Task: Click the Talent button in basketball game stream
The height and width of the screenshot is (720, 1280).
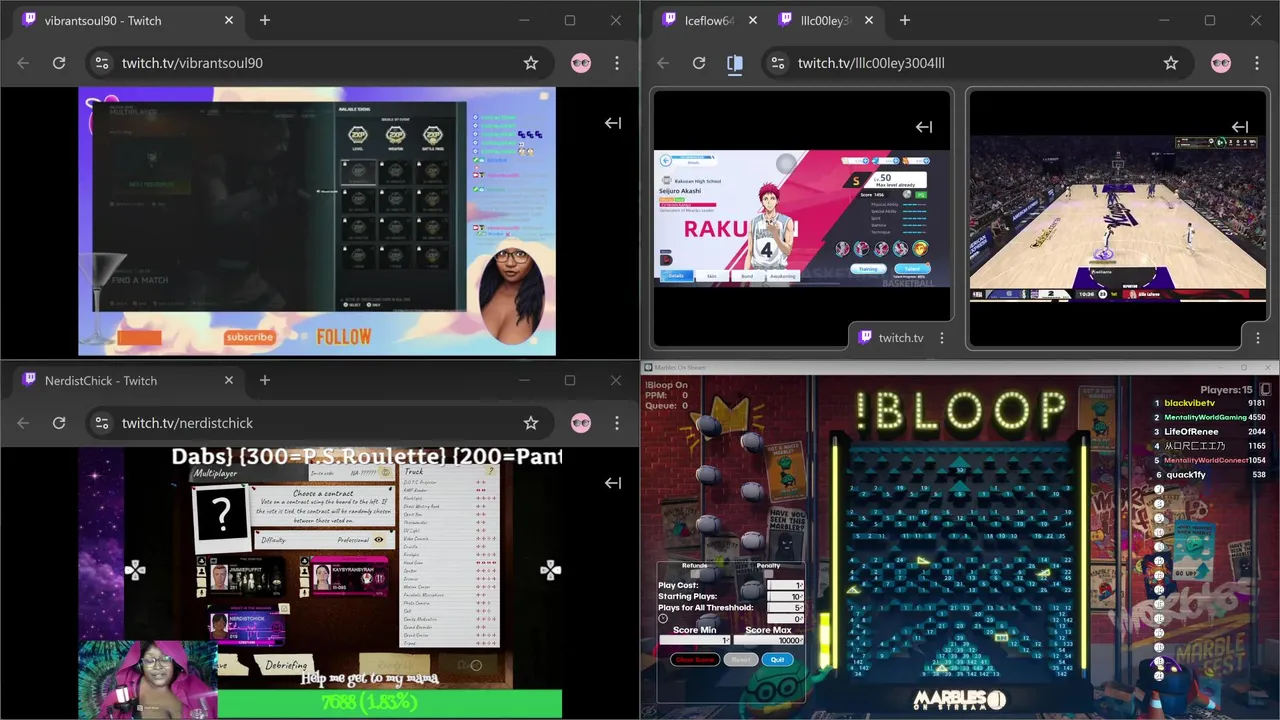Action: click(x=912, y=269)
